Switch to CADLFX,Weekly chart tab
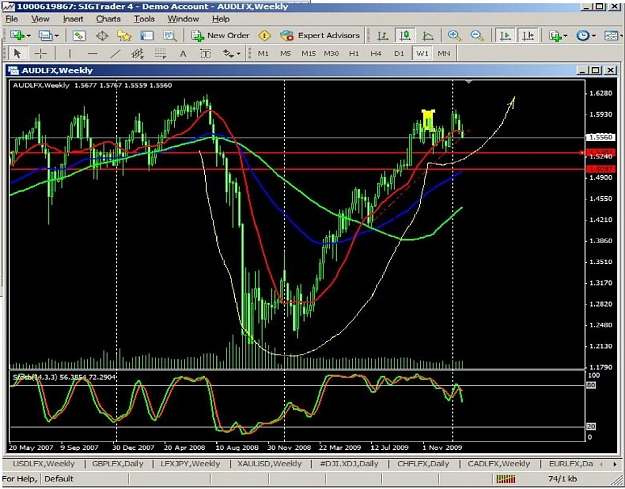The height and width of the screenshot is (489, 625). (499, 464)
